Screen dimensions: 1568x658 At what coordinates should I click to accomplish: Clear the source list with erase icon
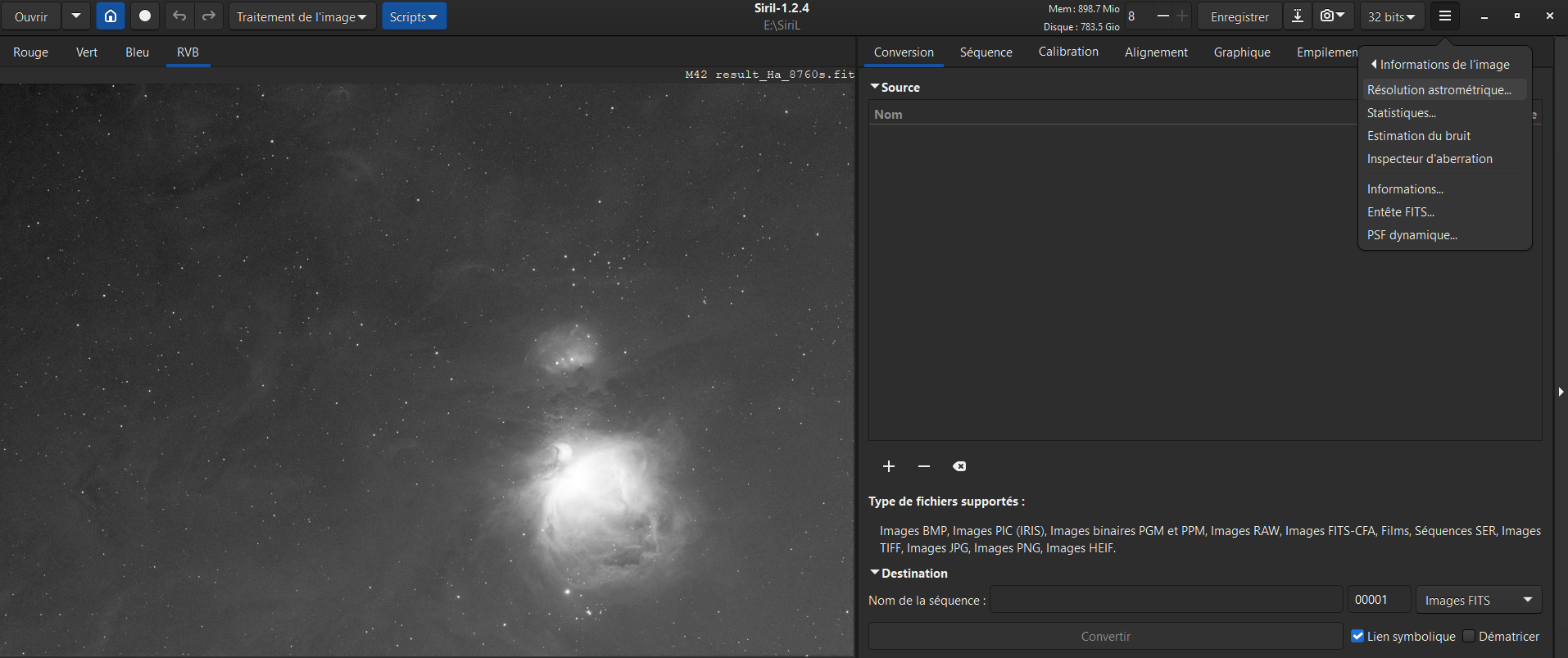coord(959,466)
